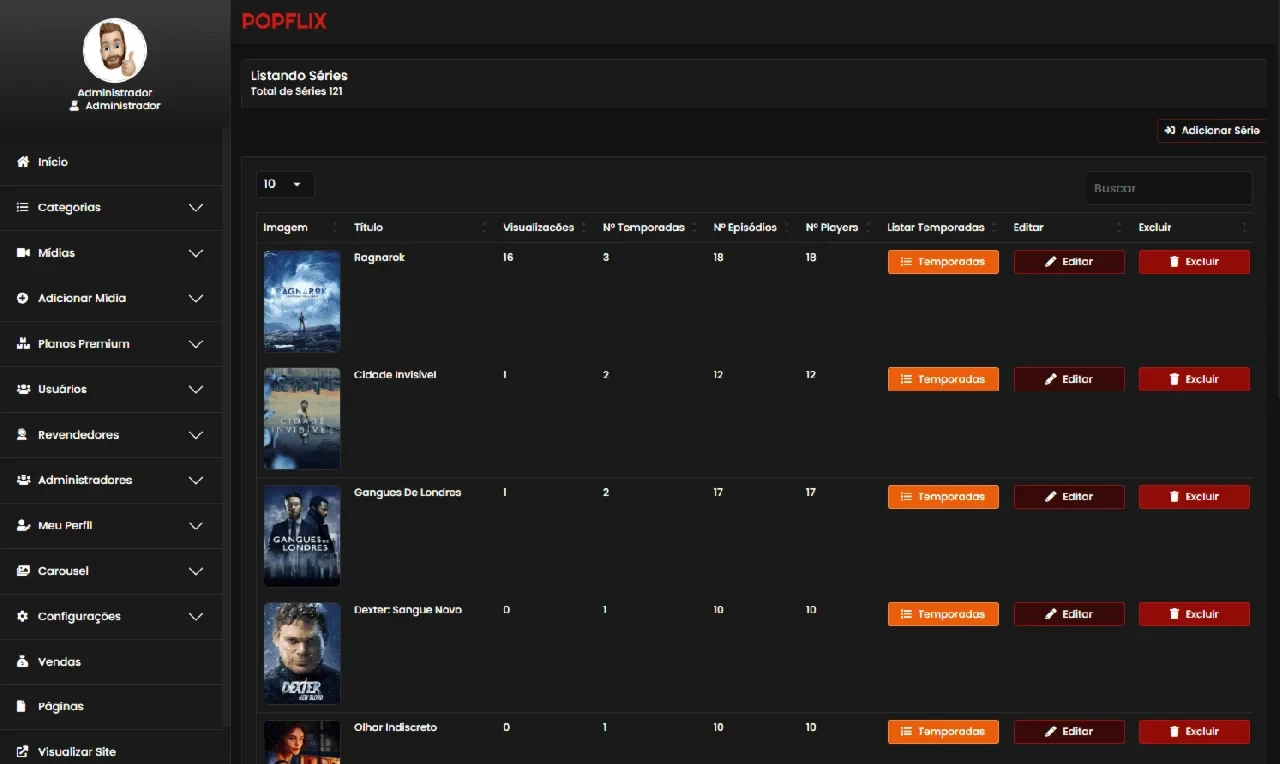Click Excluir for Olhar Indiscreto
Screen dimensions: 1280x764
1194,732
